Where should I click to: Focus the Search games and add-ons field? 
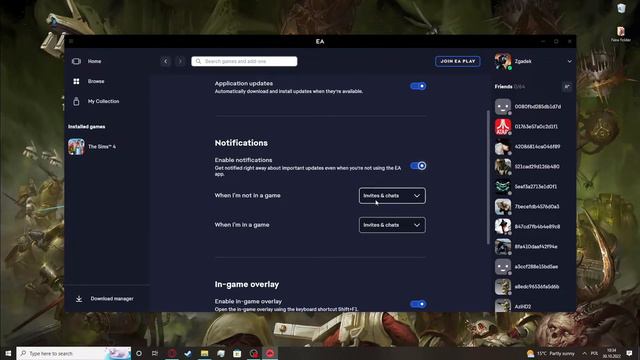tap(244, 61)
